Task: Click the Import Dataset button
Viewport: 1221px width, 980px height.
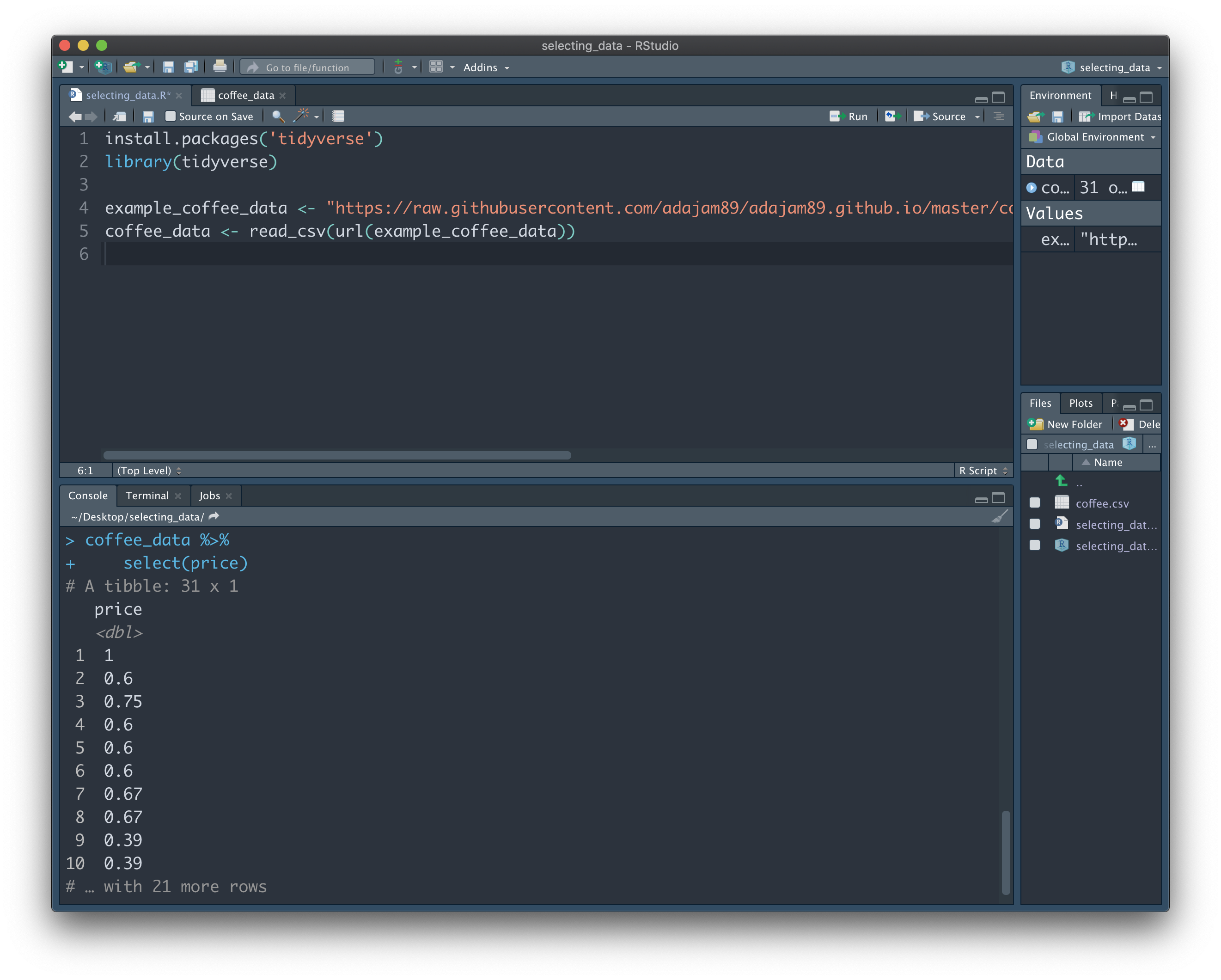Action: click(x=1120, y=116)
